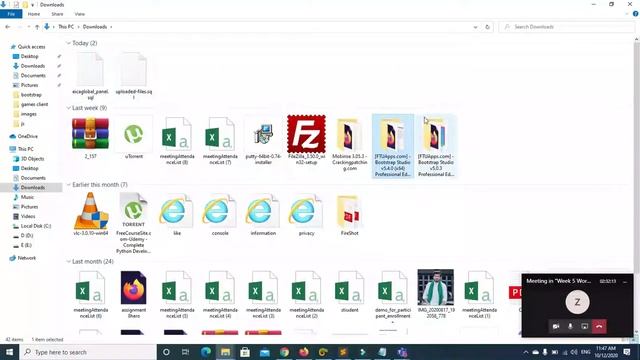The width and height of the screenshot is (640, 360).
Task: Open Microsoft Teams from taskbar
Action: (402, 352)
